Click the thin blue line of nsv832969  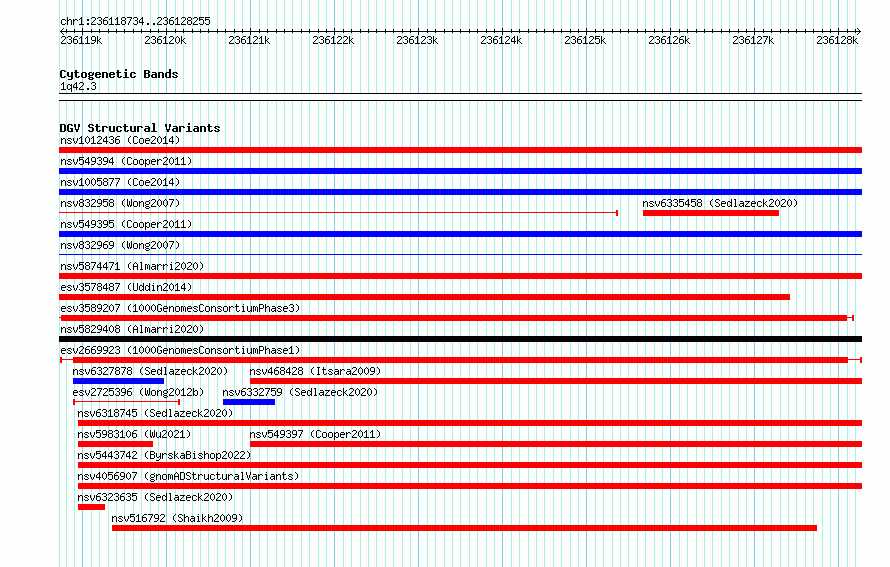click(x=460, y=255)
